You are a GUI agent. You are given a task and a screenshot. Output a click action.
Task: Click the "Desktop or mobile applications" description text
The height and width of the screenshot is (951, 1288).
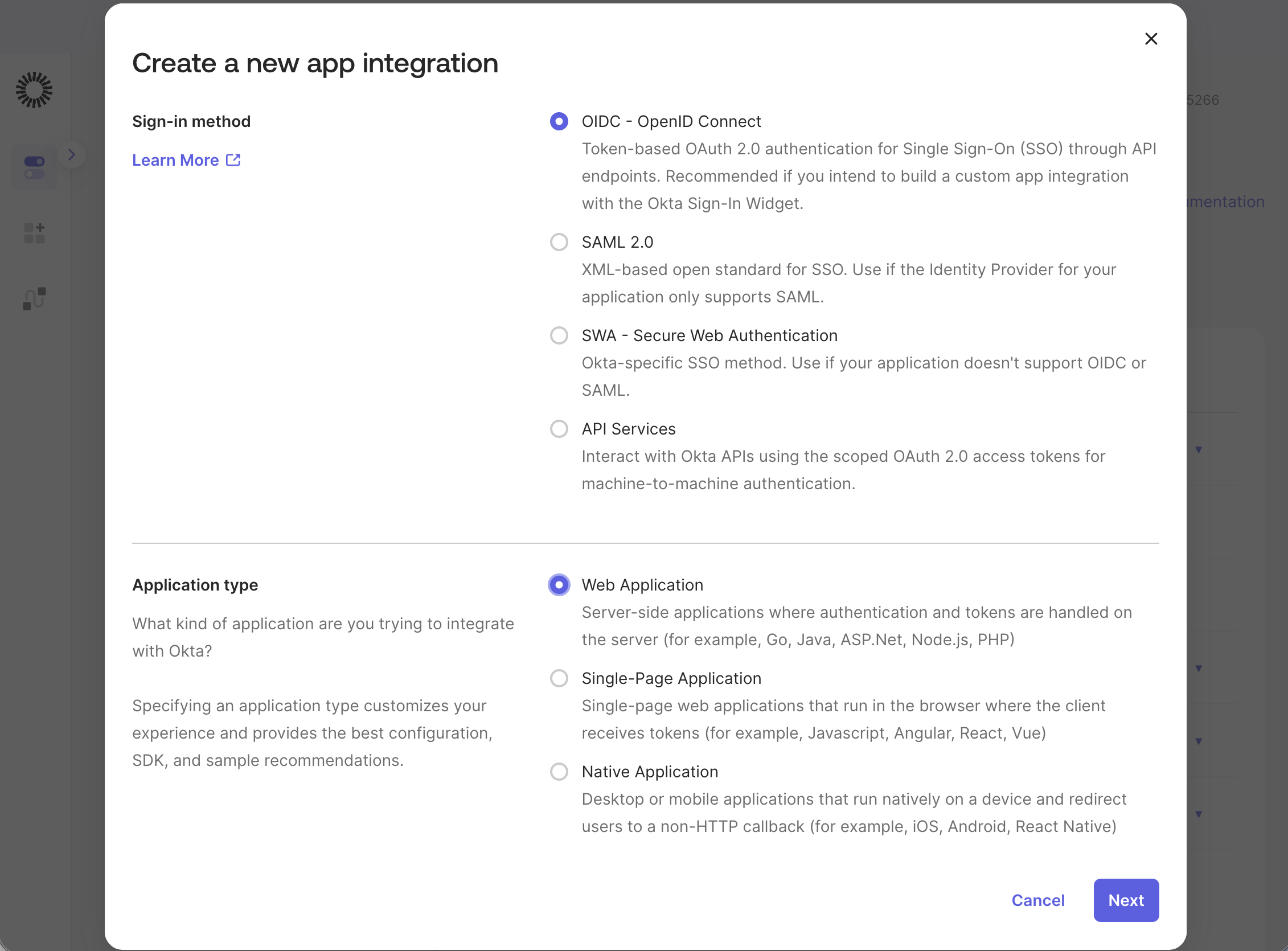(854, 813)
